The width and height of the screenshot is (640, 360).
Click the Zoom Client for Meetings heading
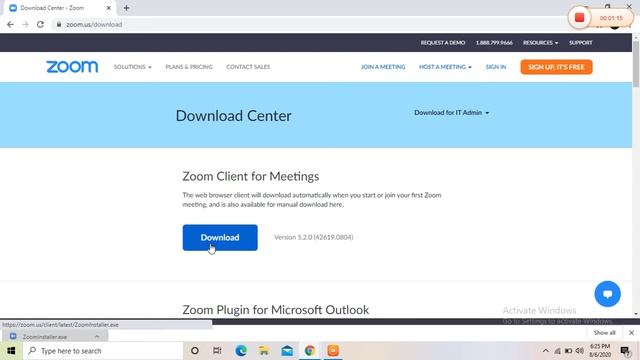click(251, 176)
